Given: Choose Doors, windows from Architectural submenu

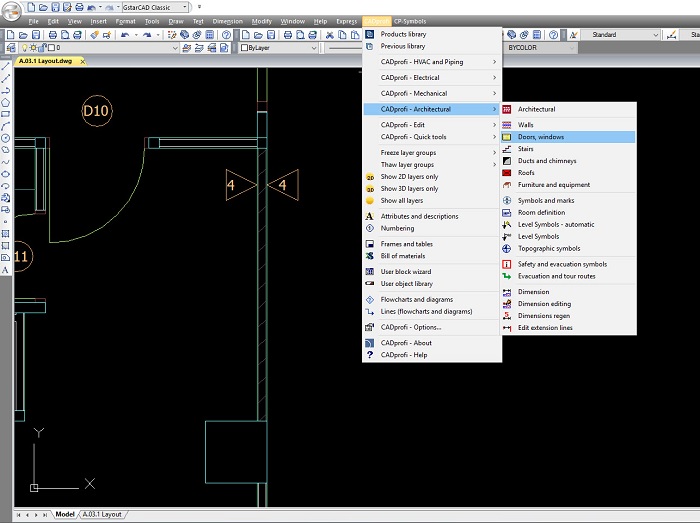Looking at the screenshot, I should [x=568, y=137].
